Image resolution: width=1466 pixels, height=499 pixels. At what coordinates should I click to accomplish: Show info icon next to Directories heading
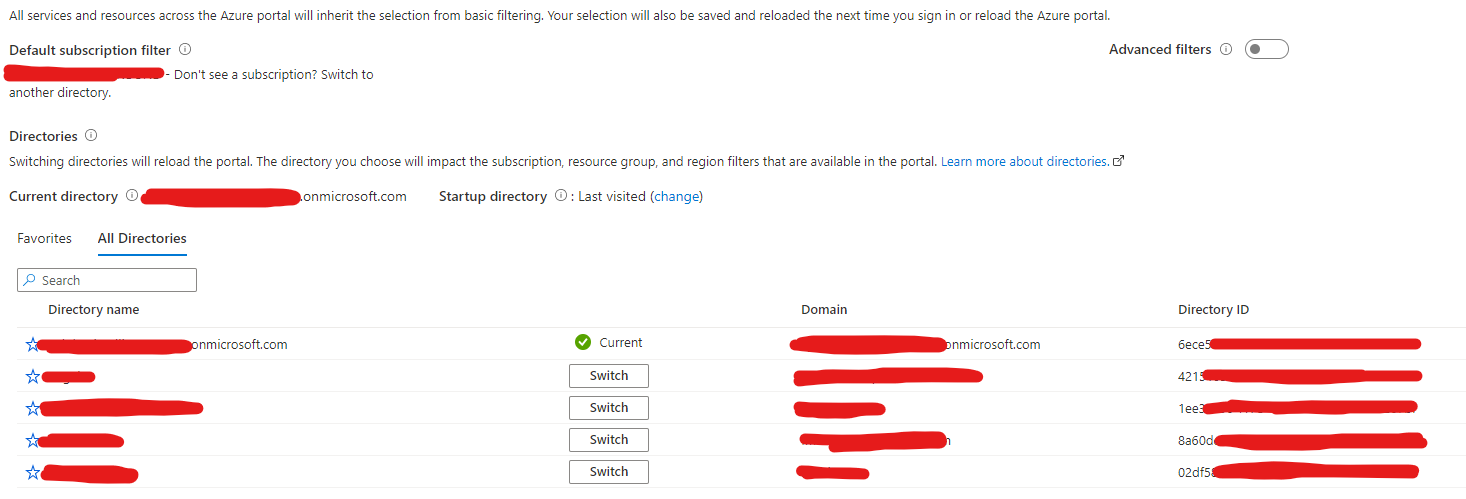pos(91,135)
